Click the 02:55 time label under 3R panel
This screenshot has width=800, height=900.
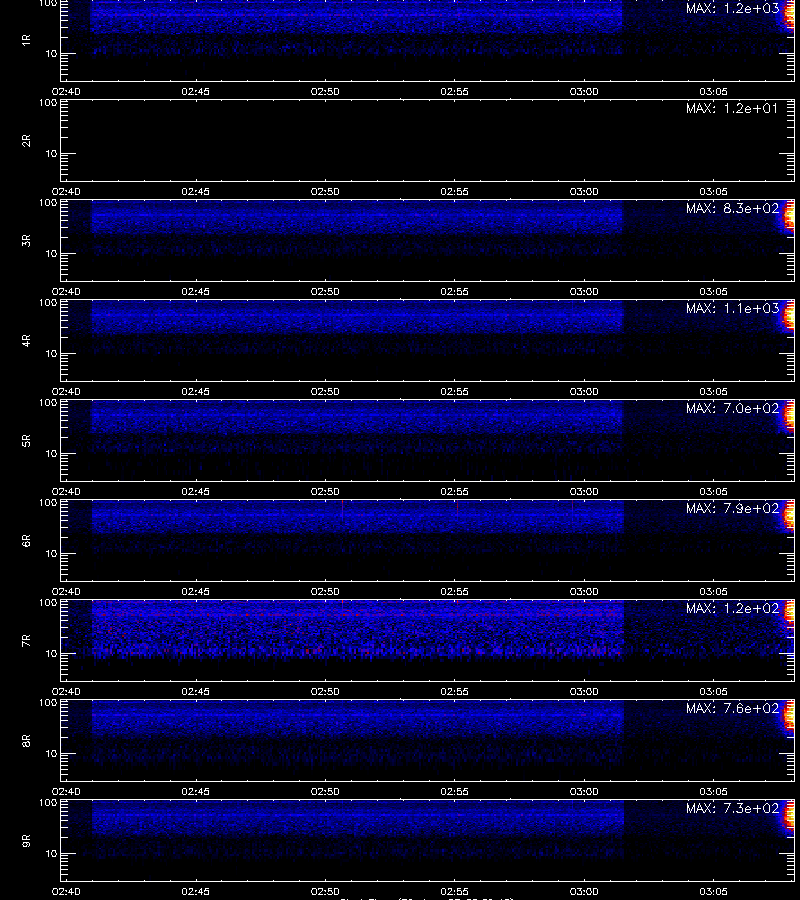[455, 291]
